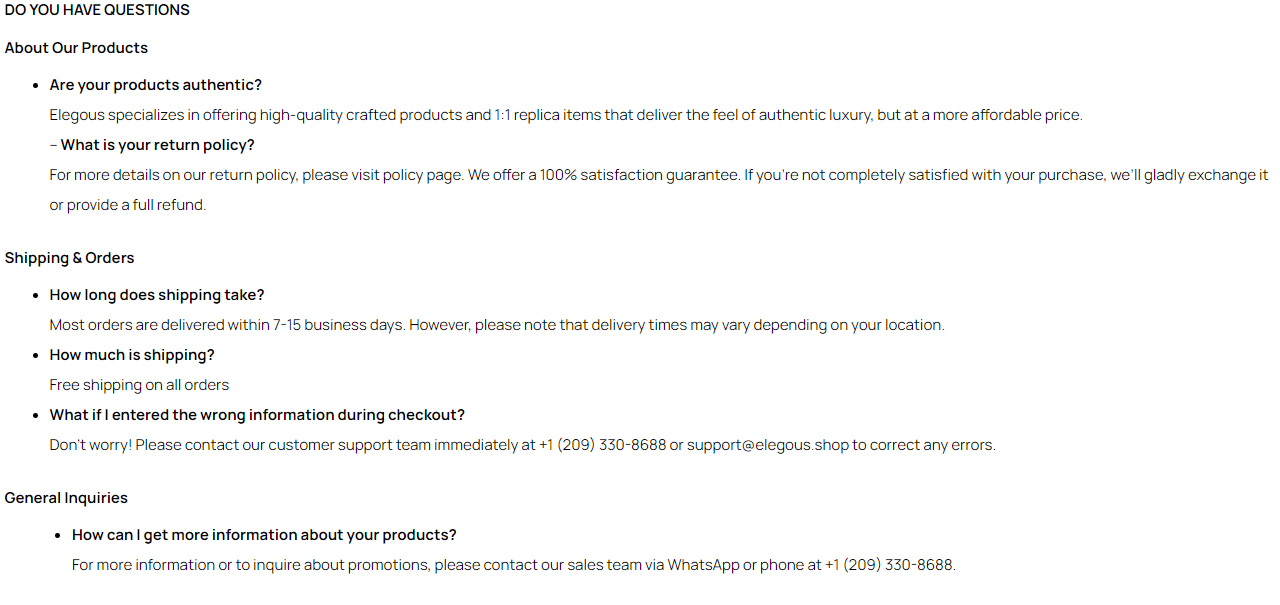Click 'Free shipping on all orders' text

pos(139,385)
